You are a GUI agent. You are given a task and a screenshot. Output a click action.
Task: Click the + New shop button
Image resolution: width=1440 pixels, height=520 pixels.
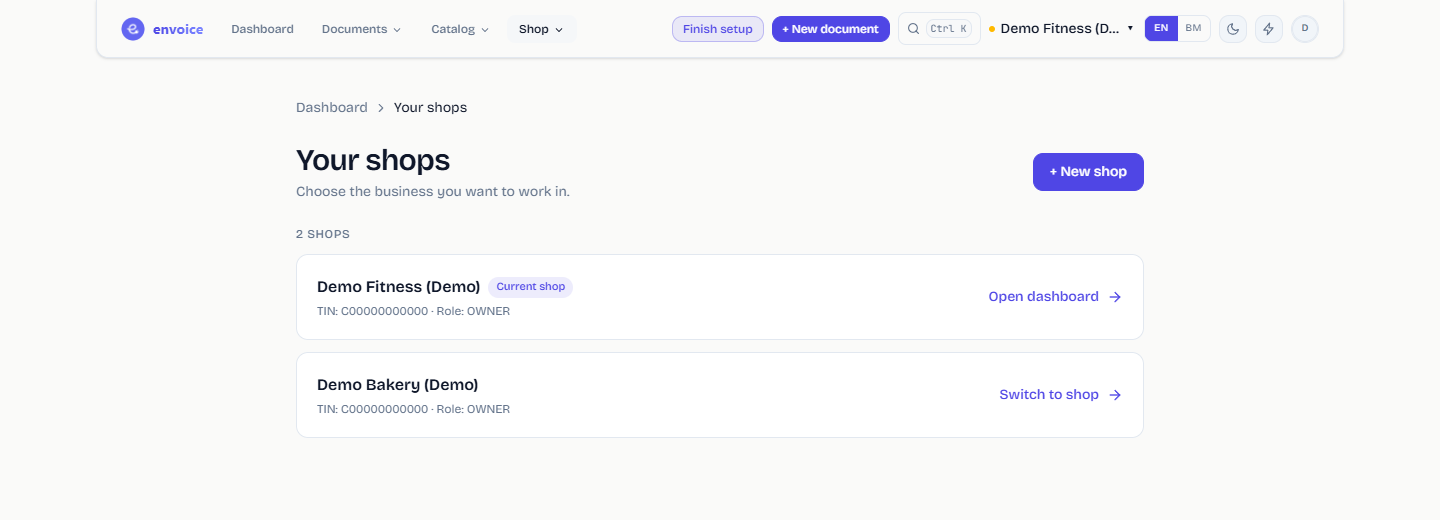click(1088, 172)
